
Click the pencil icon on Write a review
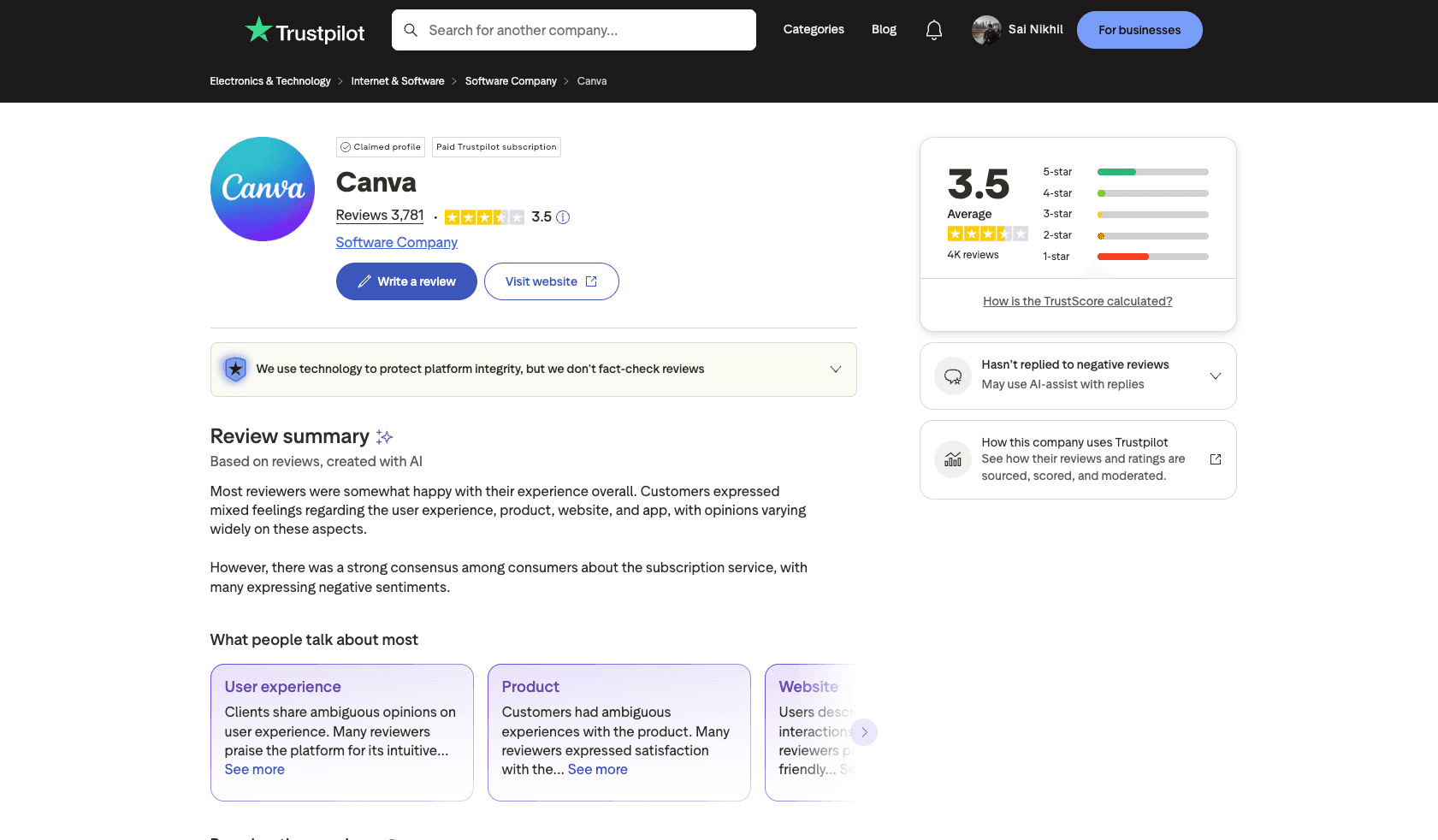click(x=364, y=281)
